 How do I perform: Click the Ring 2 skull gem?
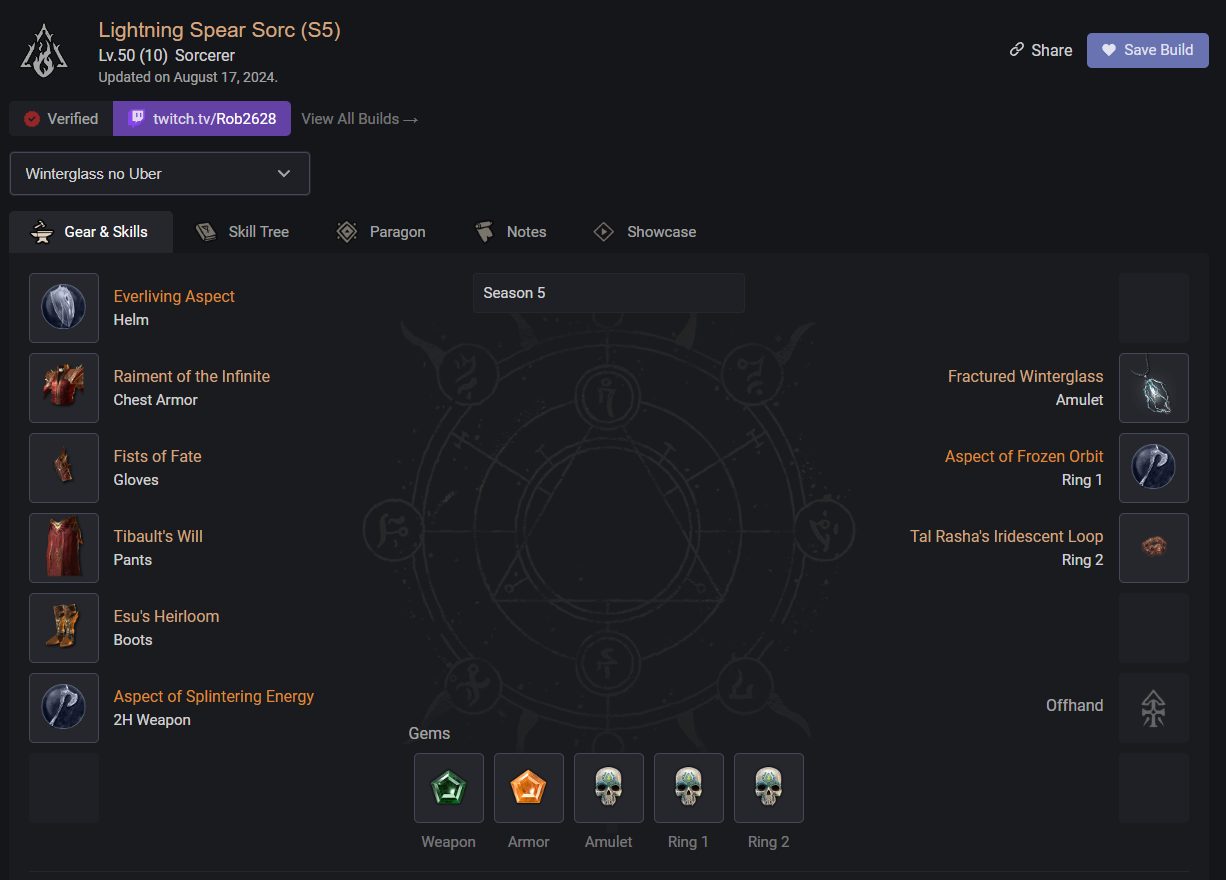point(769,788)
